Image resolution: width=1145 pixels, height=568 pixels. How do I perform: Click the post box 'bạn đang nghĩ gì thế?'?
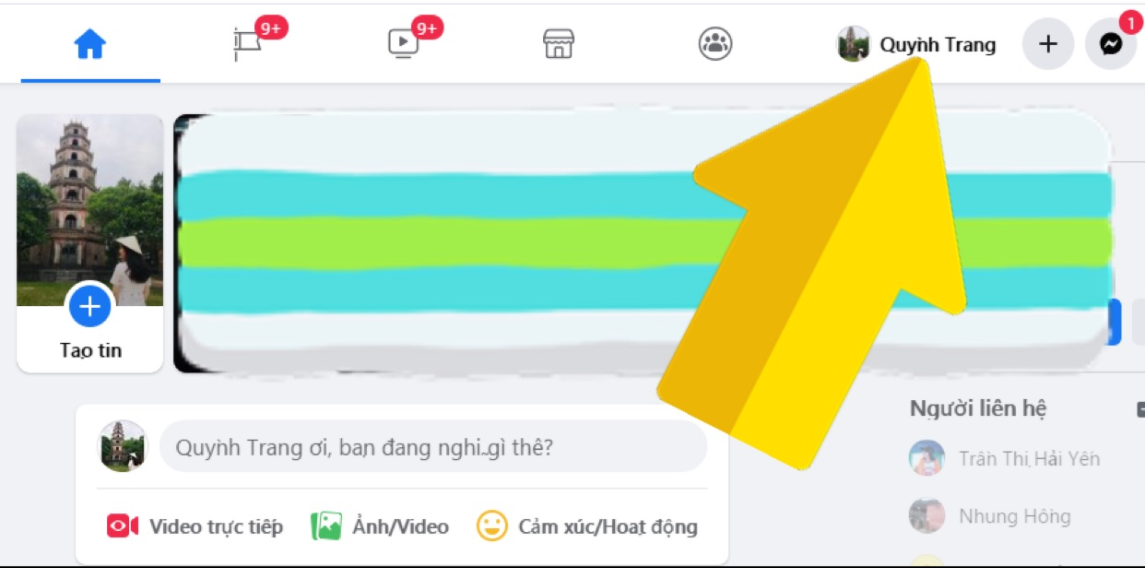pos(433,446)
